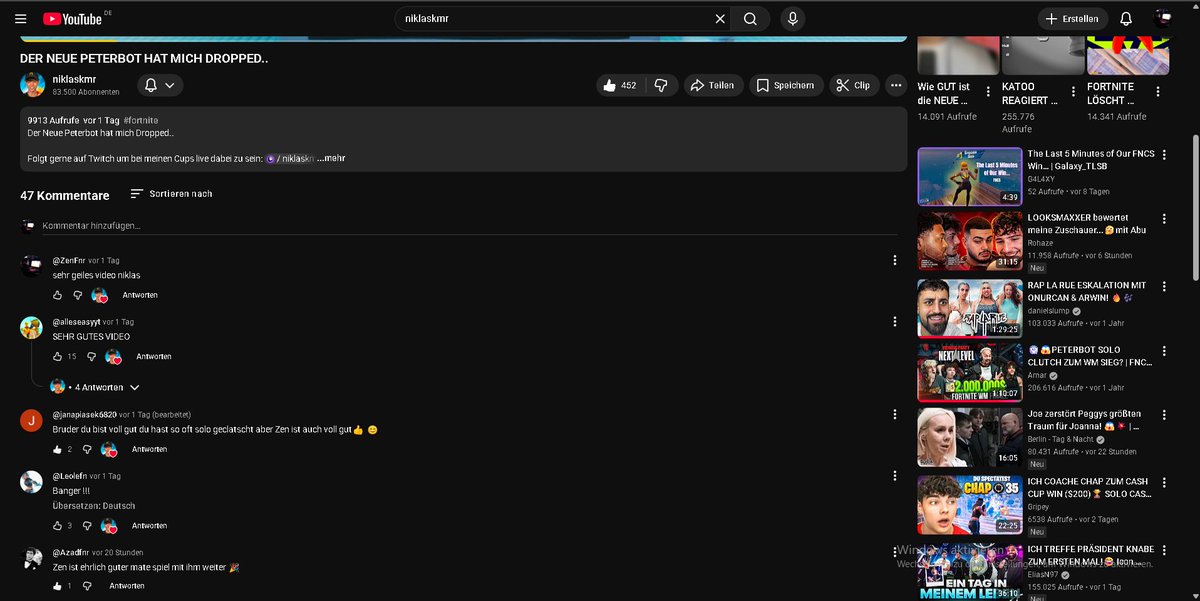Reply to @ZenFnr with Antworten
1200x601 pixels.
[140, 295]
